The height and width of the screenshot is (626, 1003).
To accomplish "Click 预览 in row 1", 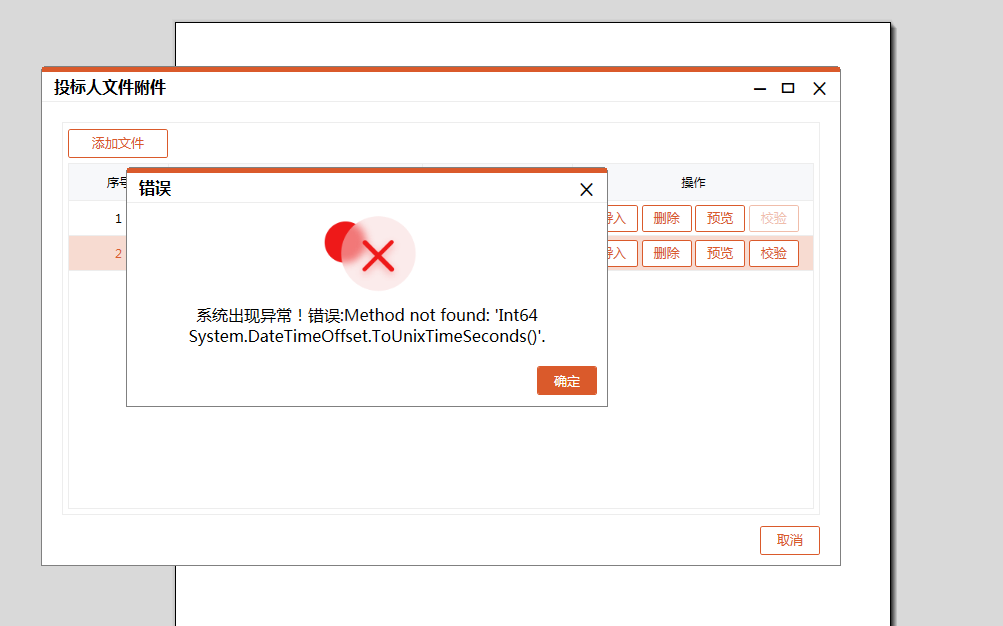I will 720,218.
